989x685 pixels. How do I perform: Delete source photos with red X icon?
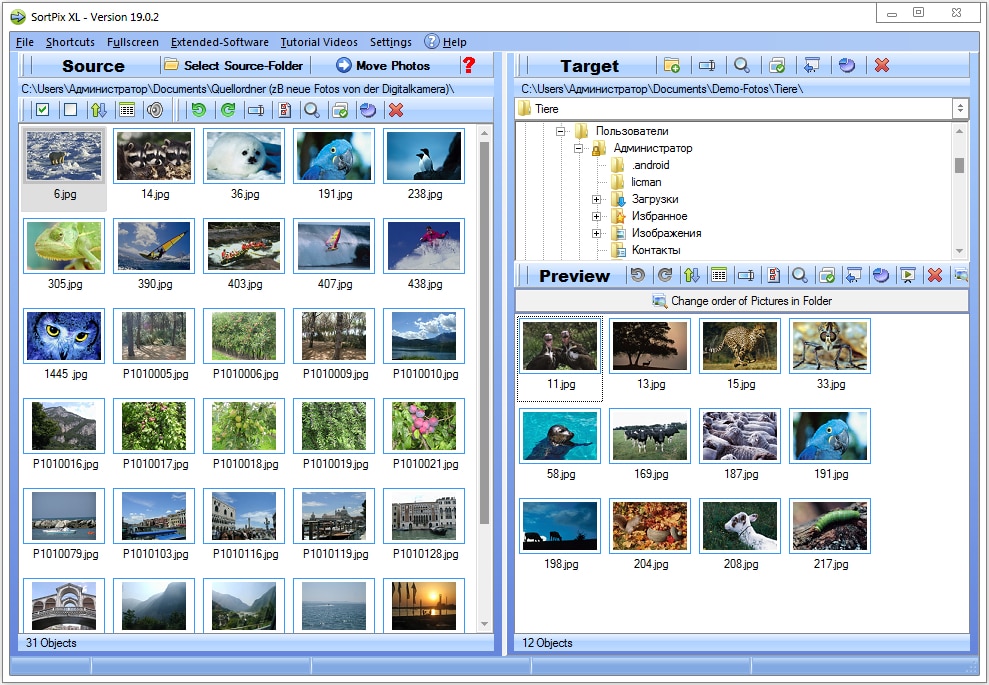click(x=396, y=110)
